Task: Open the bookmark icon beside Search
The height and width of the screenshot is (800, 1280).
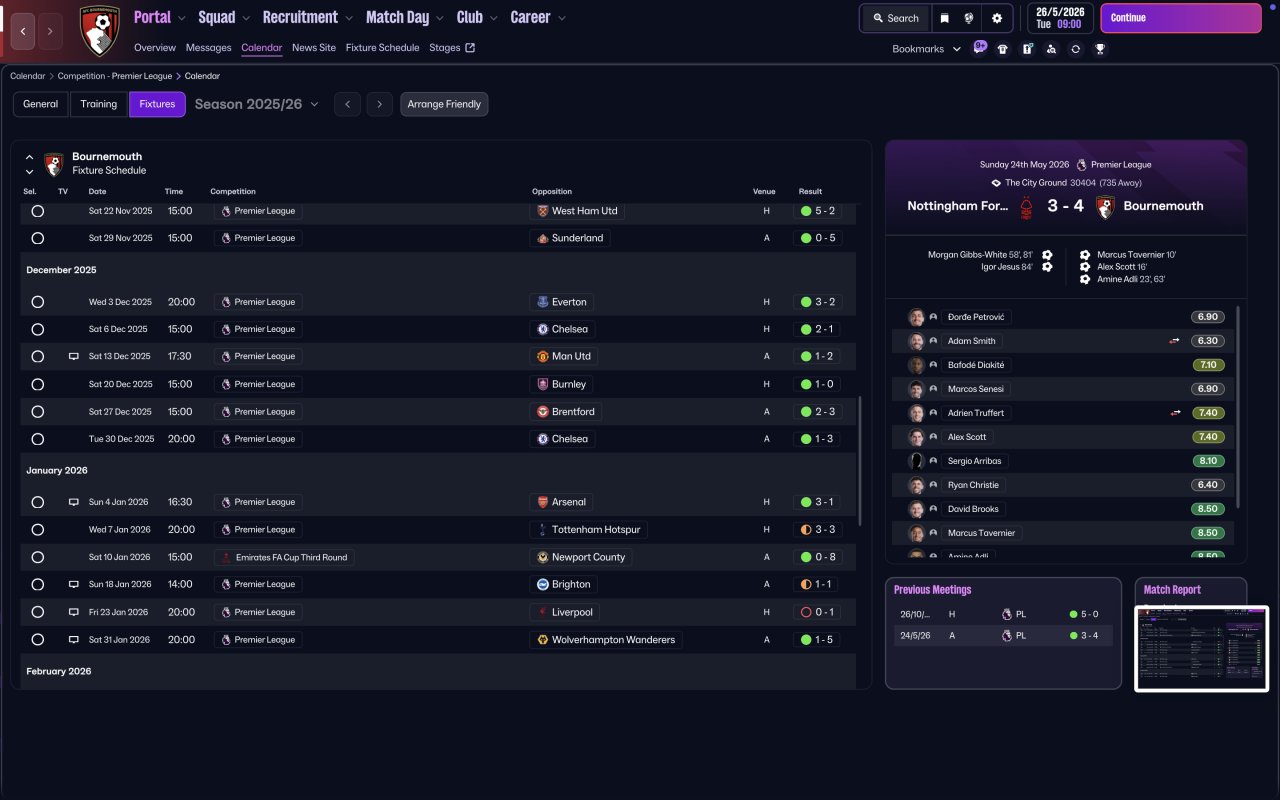Action: (x=944, y=18)
